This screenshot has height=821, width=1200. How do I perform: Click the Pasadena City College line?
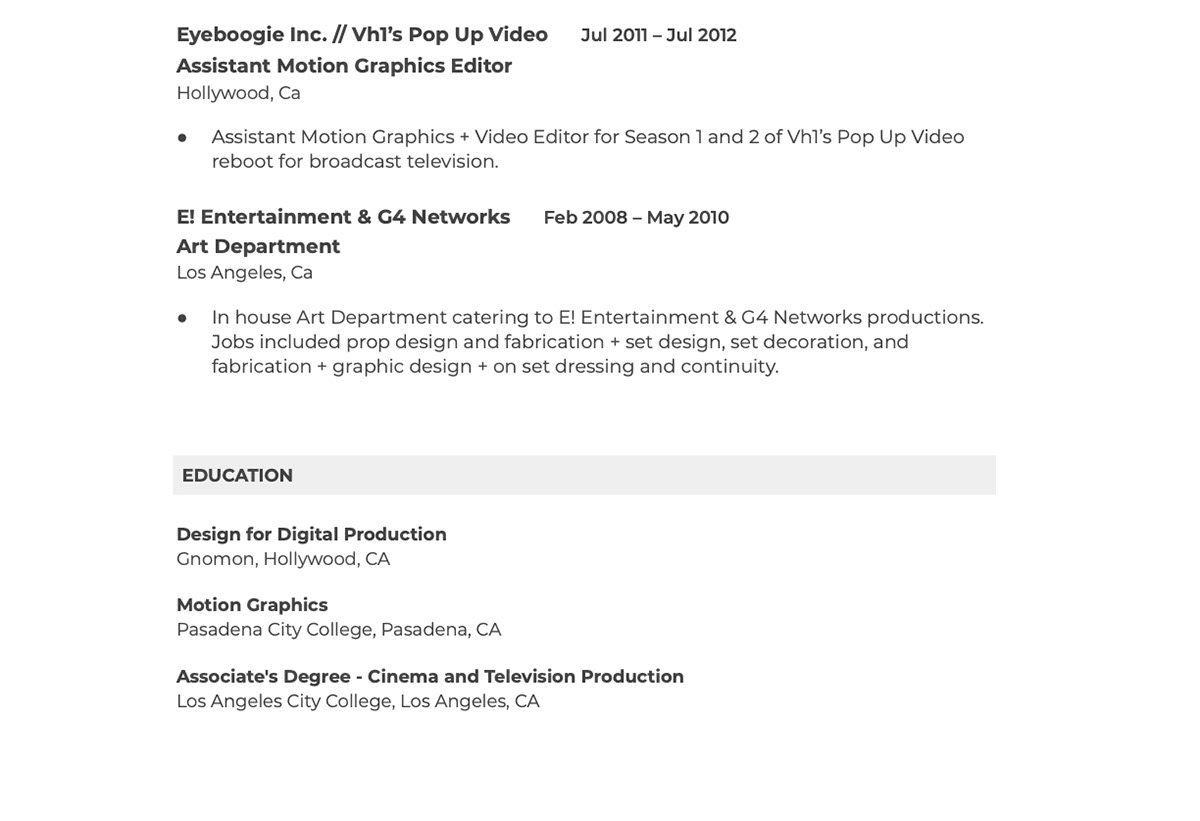pyautogui.click(x=338, y=630)
